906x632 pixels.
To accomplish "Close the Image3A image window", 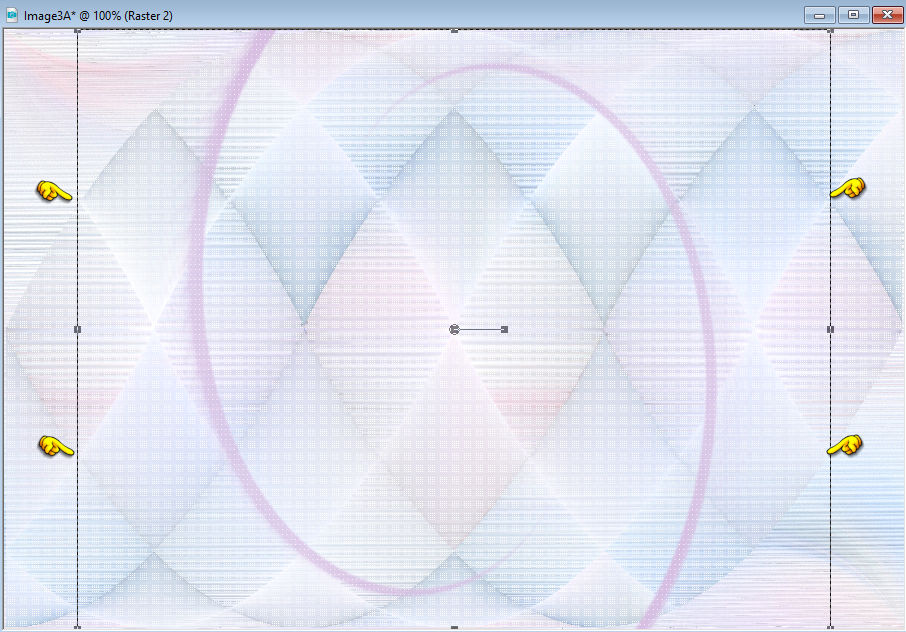I will point(888,16).
